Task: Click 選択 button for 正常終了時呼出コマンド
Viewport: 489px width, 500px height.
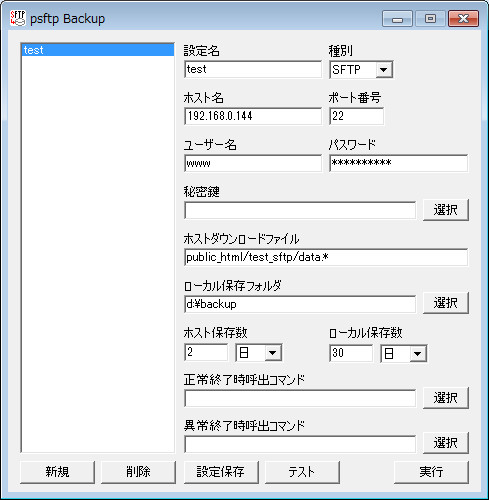Action: (446, 398)
